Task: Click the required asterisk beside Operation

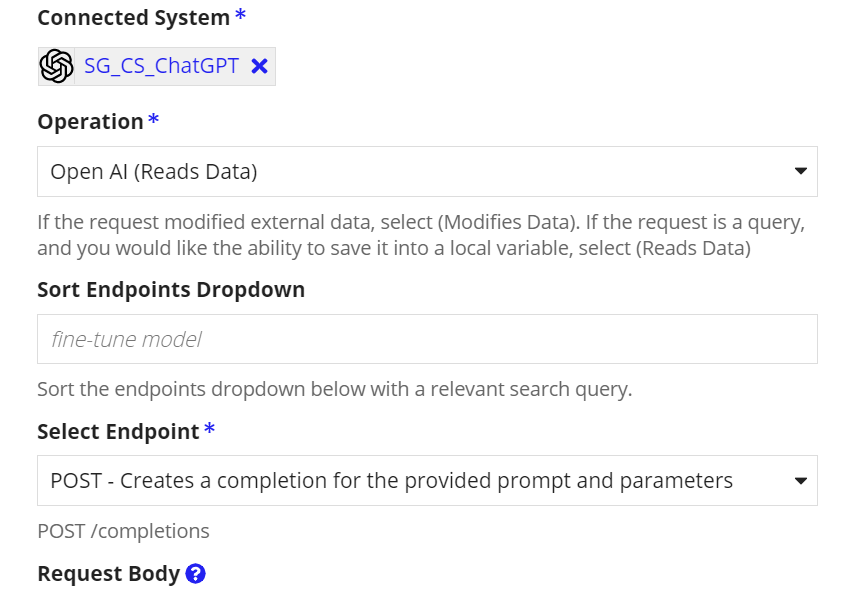Action: pos(153,120)
